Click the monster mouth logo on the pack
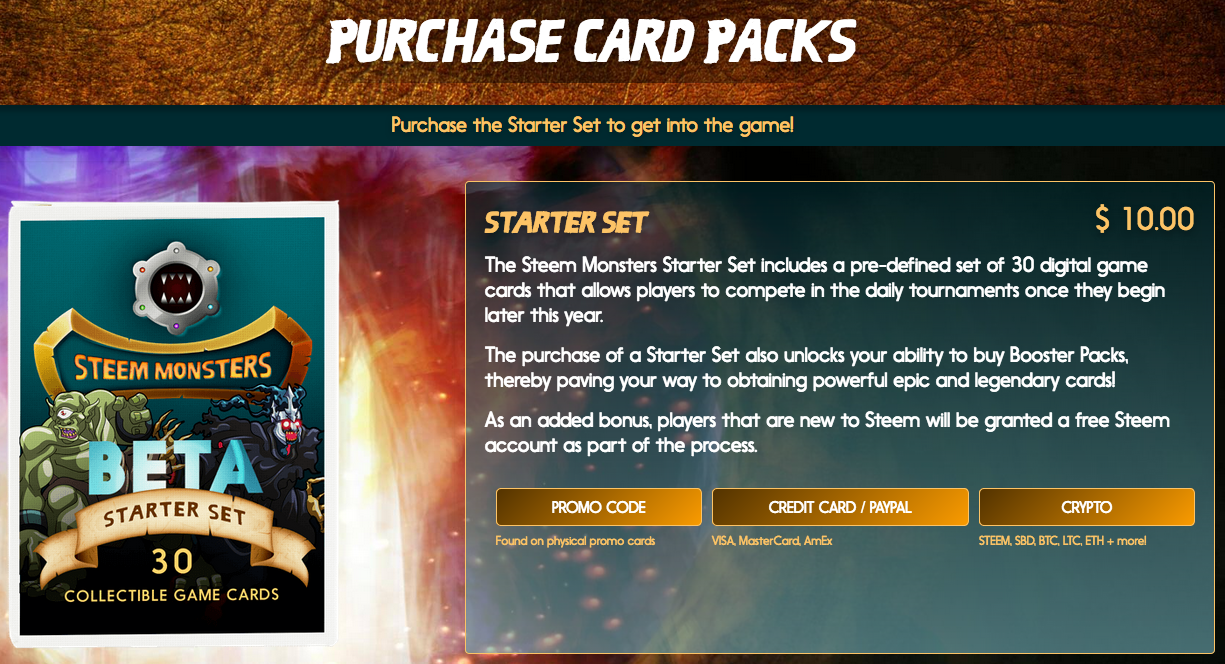This screenshot has width=1225, height=664. tap(176, 284)
